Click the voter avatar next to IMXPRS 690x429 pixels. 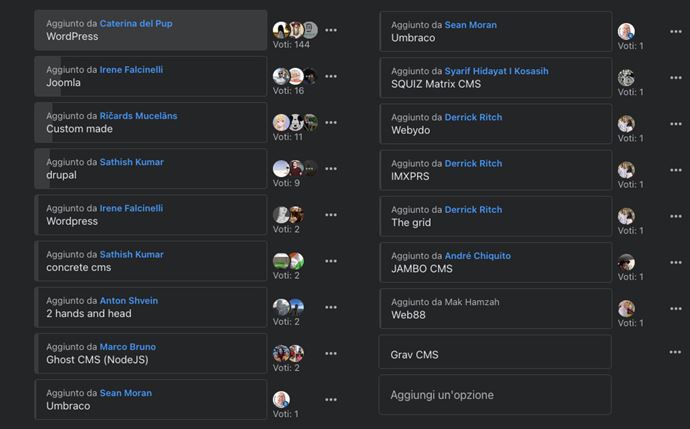click(x=626, y=170)
